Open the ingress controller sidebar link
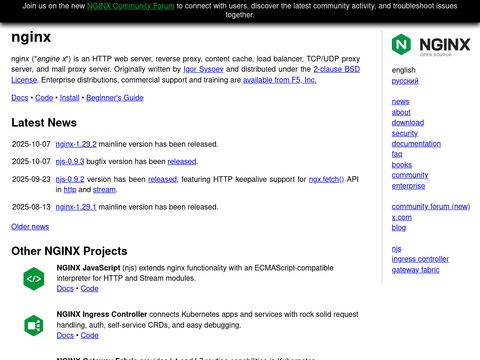 click(x=420, y=259)
